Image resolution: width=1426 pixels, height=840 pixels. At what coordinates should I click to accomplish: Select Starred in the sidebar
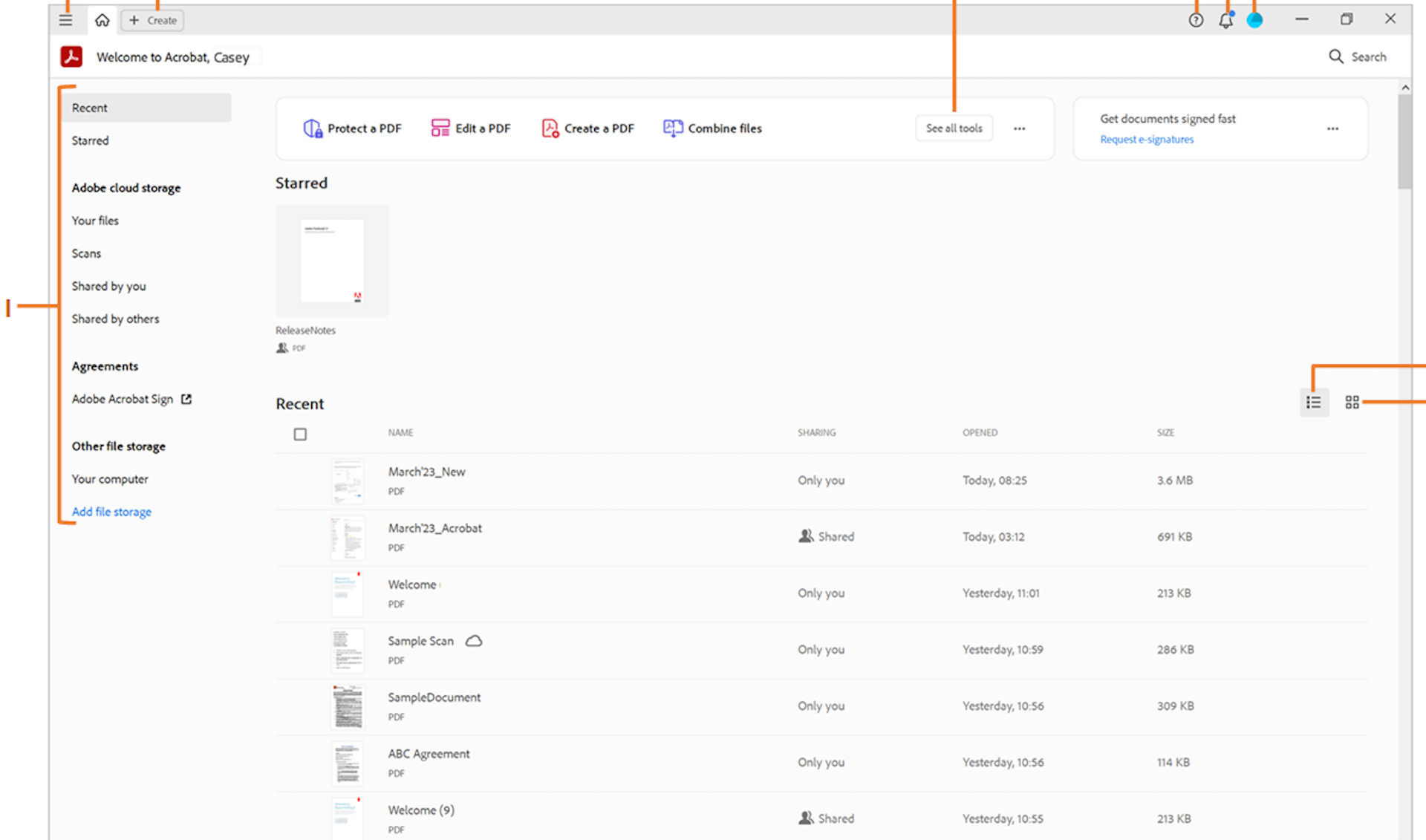tap(90, 140)
